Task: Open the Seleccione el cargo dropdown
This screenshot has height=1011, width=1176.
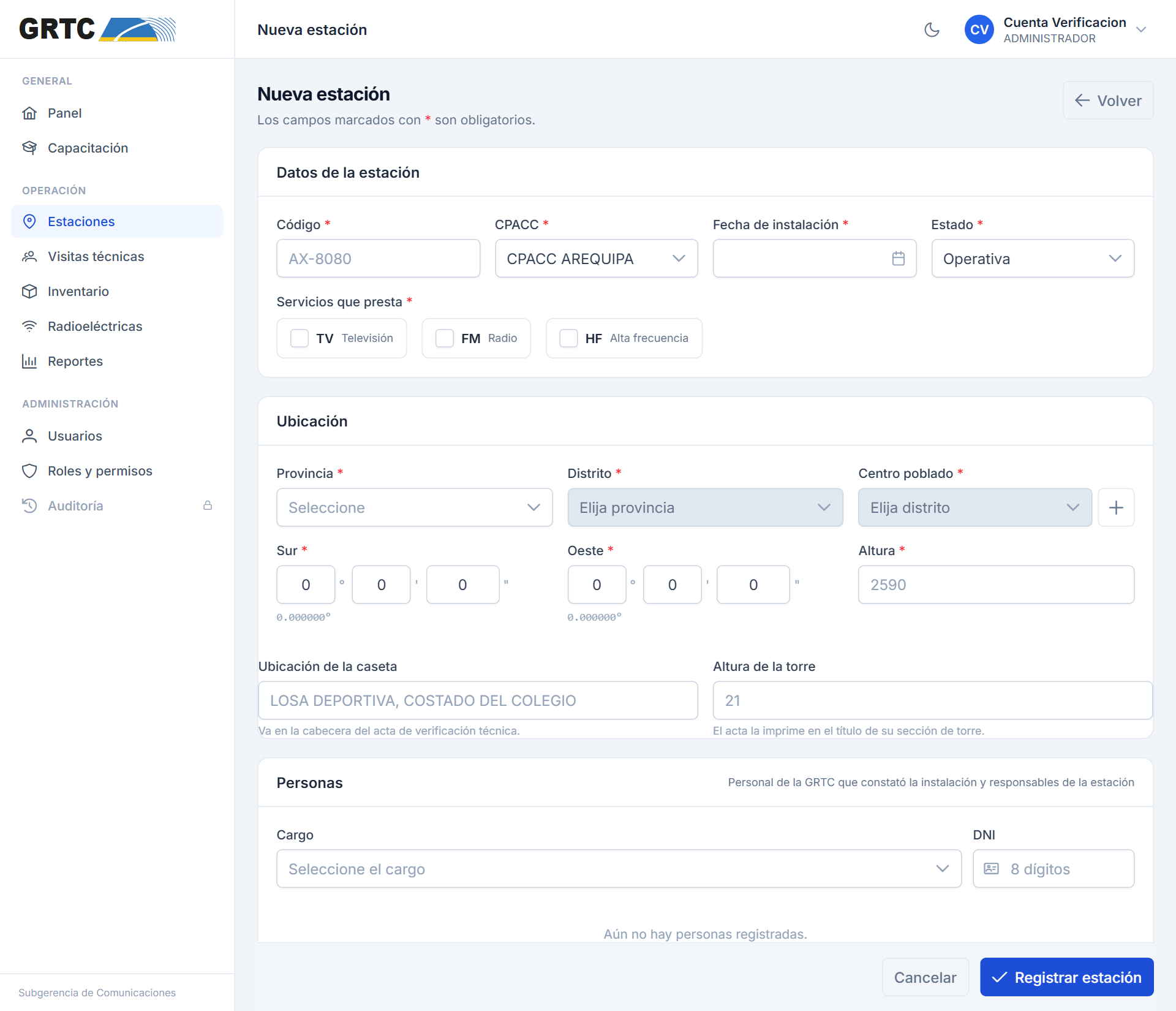Action: 619,868
